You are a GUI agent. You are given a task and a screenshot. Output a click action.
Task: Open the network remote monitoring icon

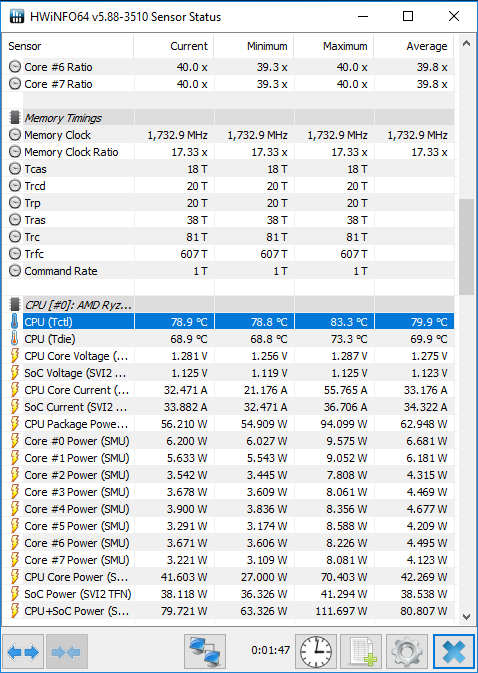[x=205, y=652]
